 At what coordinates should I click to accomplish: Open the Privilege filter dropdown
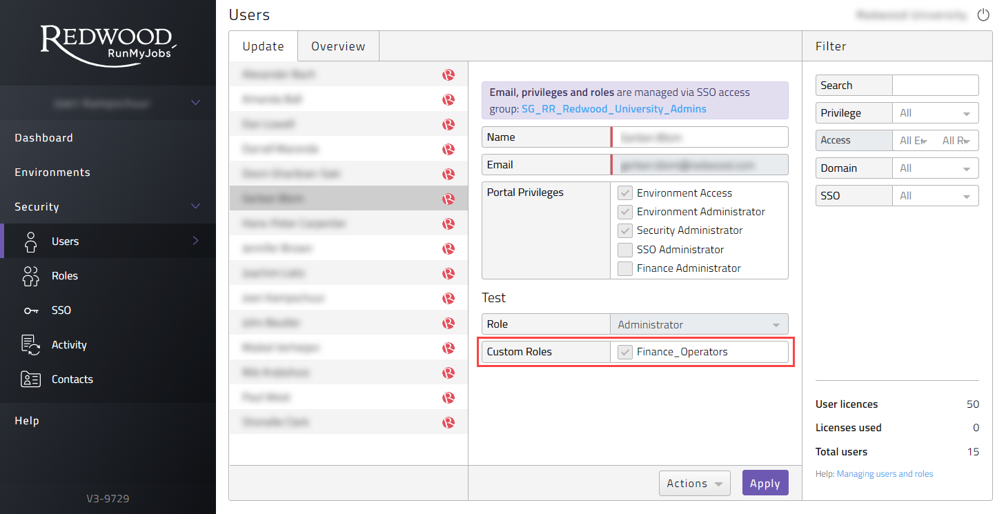coord(935,113)
